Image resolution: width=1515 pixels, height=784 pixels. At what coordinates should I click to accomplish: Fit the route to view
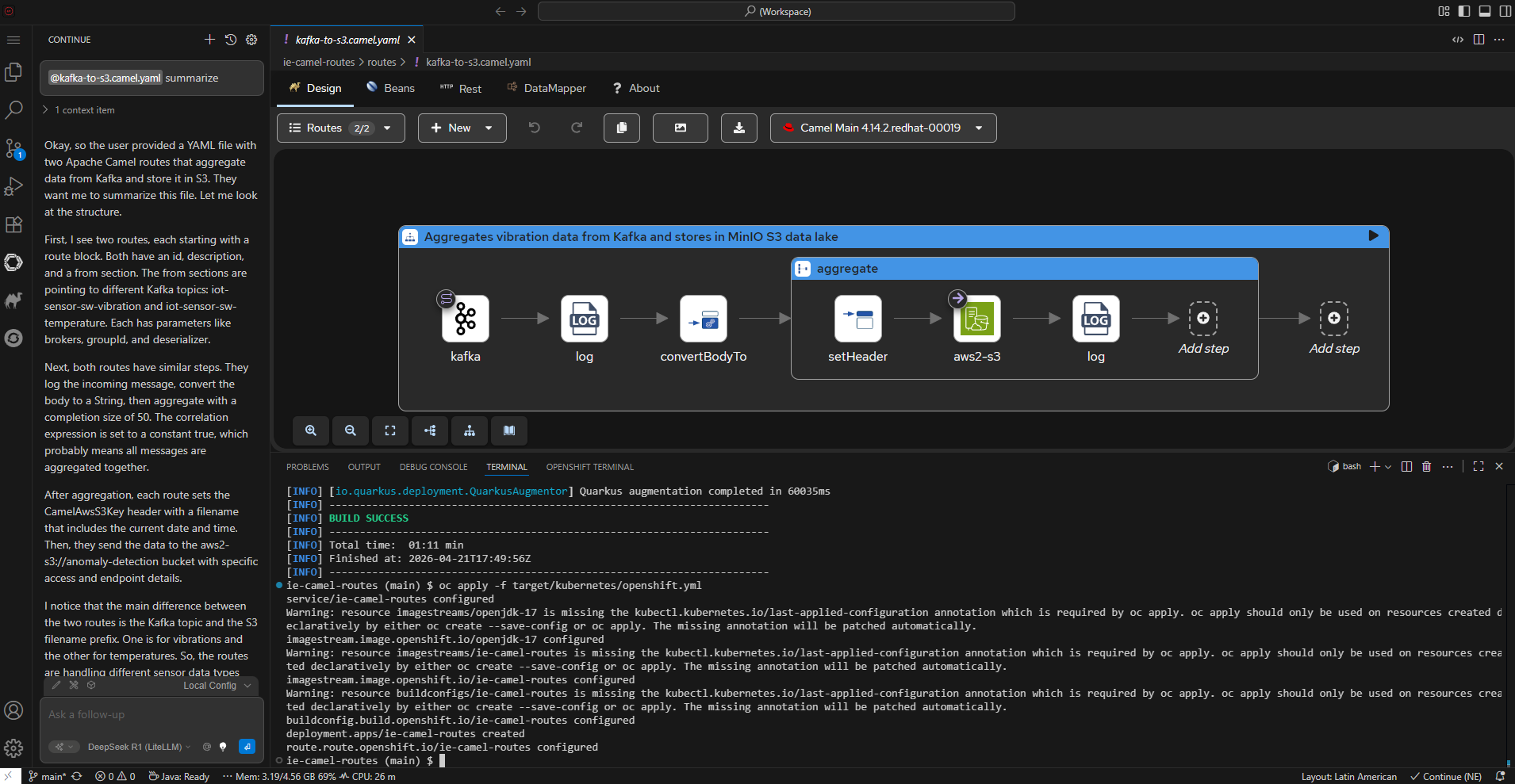[390, 430]
